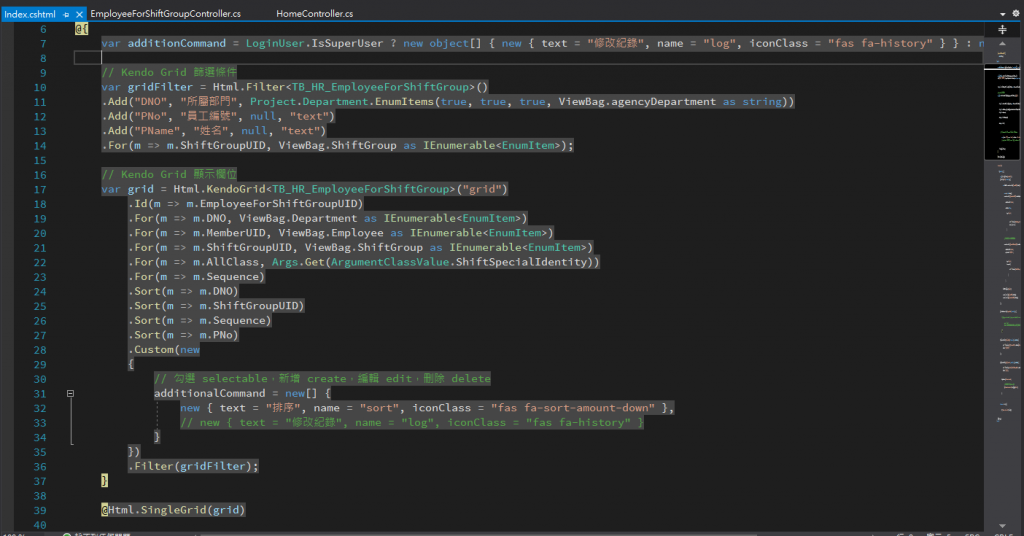The image size is (1024, 536).
Task: Click the commented-out code on line 33
Action: click(412, 422)
